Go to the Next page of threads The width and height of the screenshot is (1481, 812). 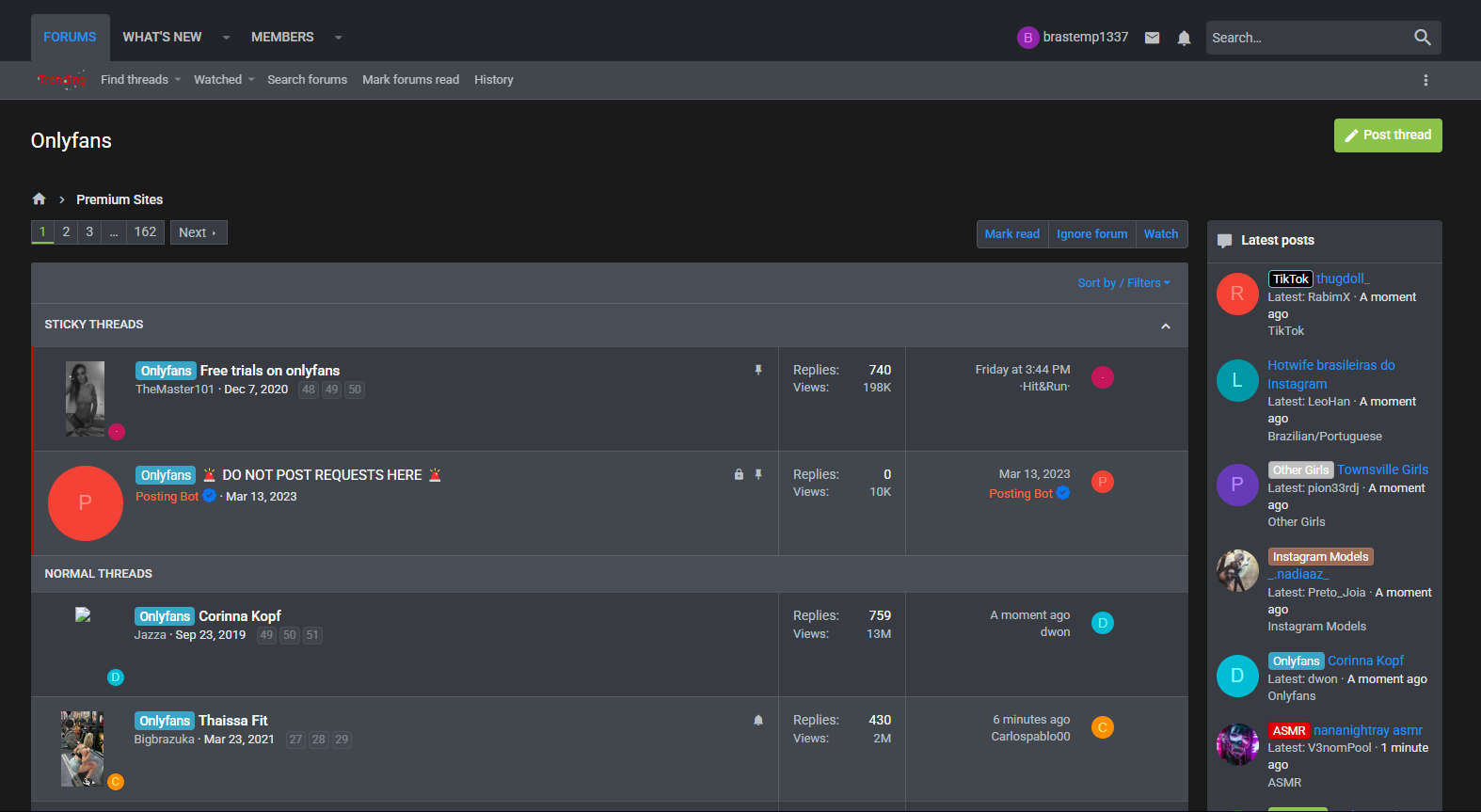[198, 232]
